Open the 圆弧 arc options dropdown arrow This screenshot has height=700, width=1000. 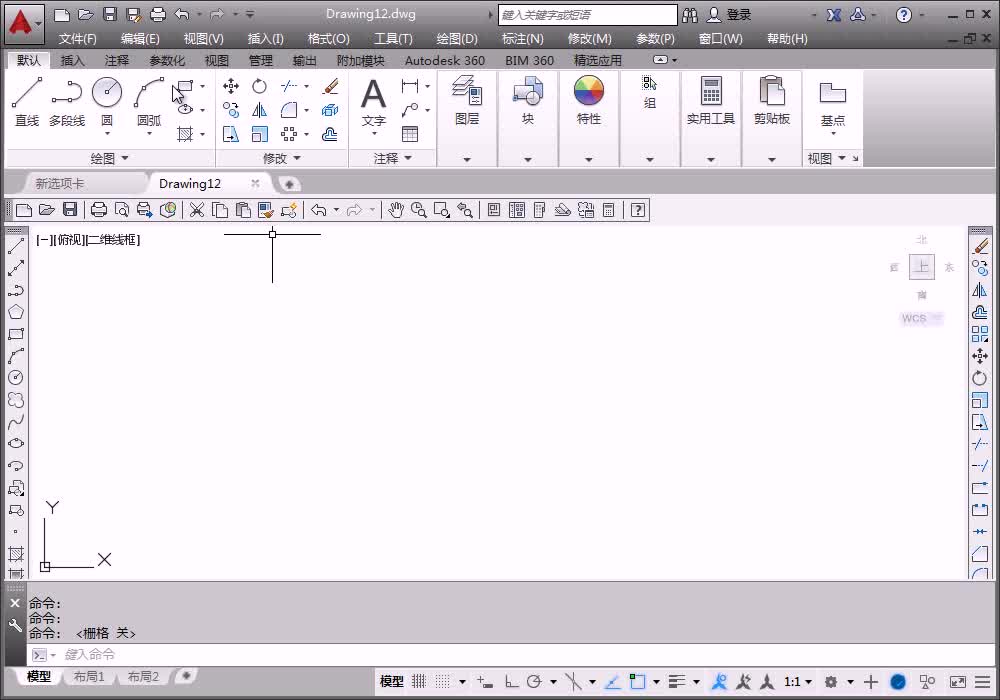coord(149,134)
